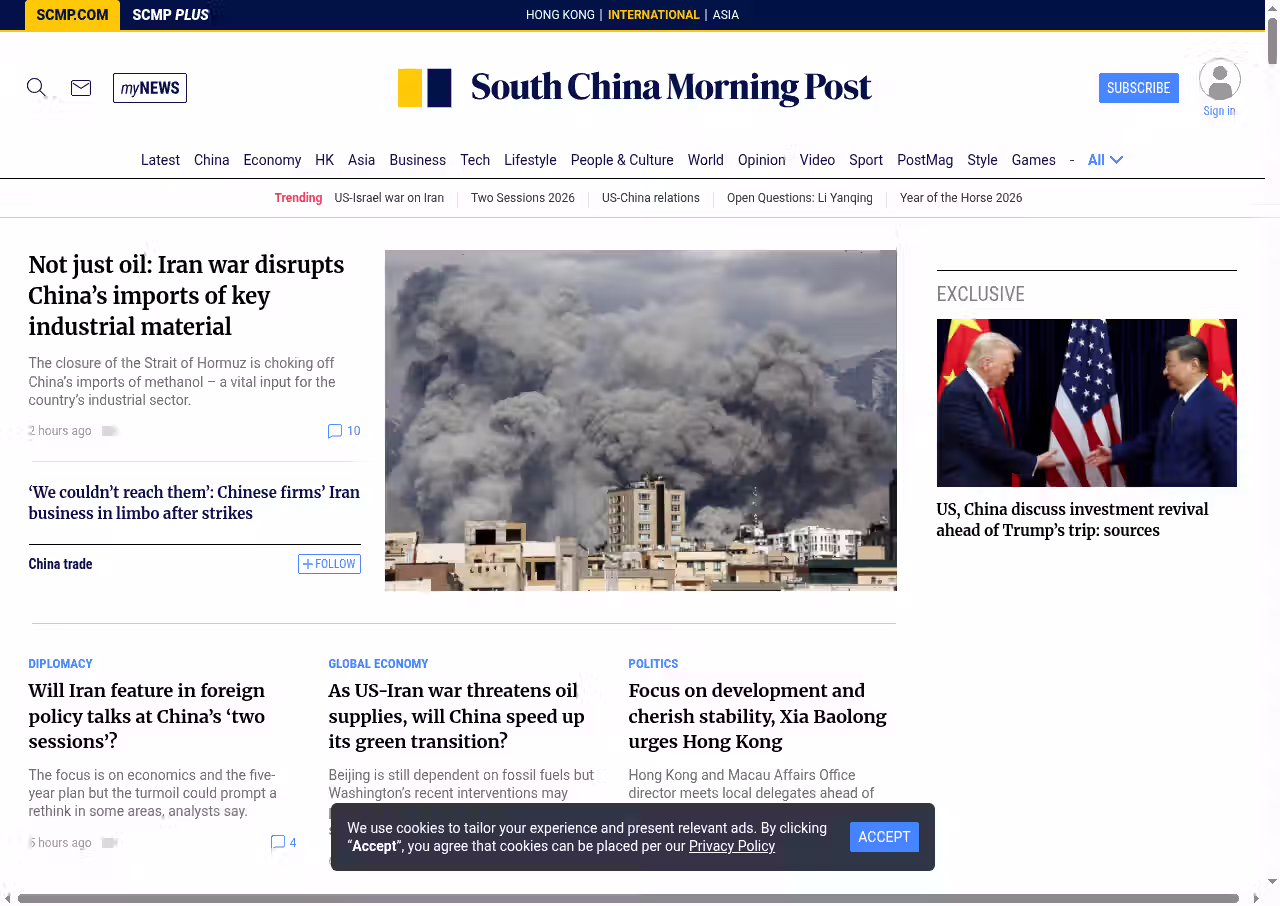Click the newsletter envelope icon
The image size is (1280, 906).
pyautogui.click(x=81, y=88)
